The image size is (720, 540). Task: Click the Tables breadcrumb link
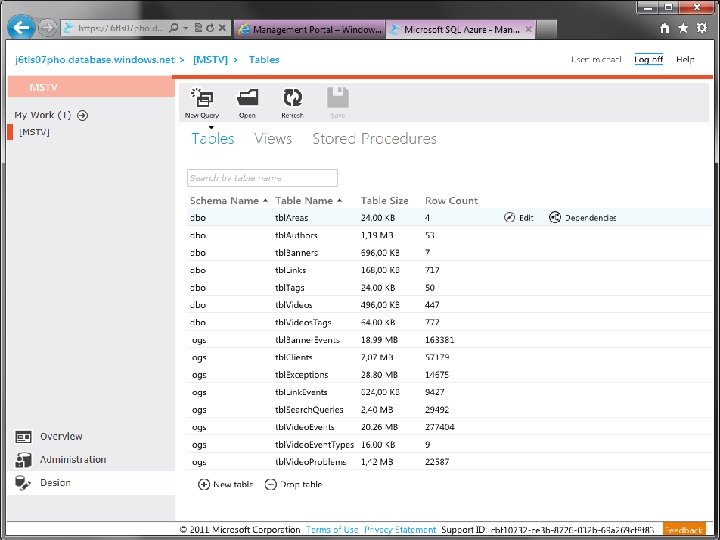click(264, 60)
